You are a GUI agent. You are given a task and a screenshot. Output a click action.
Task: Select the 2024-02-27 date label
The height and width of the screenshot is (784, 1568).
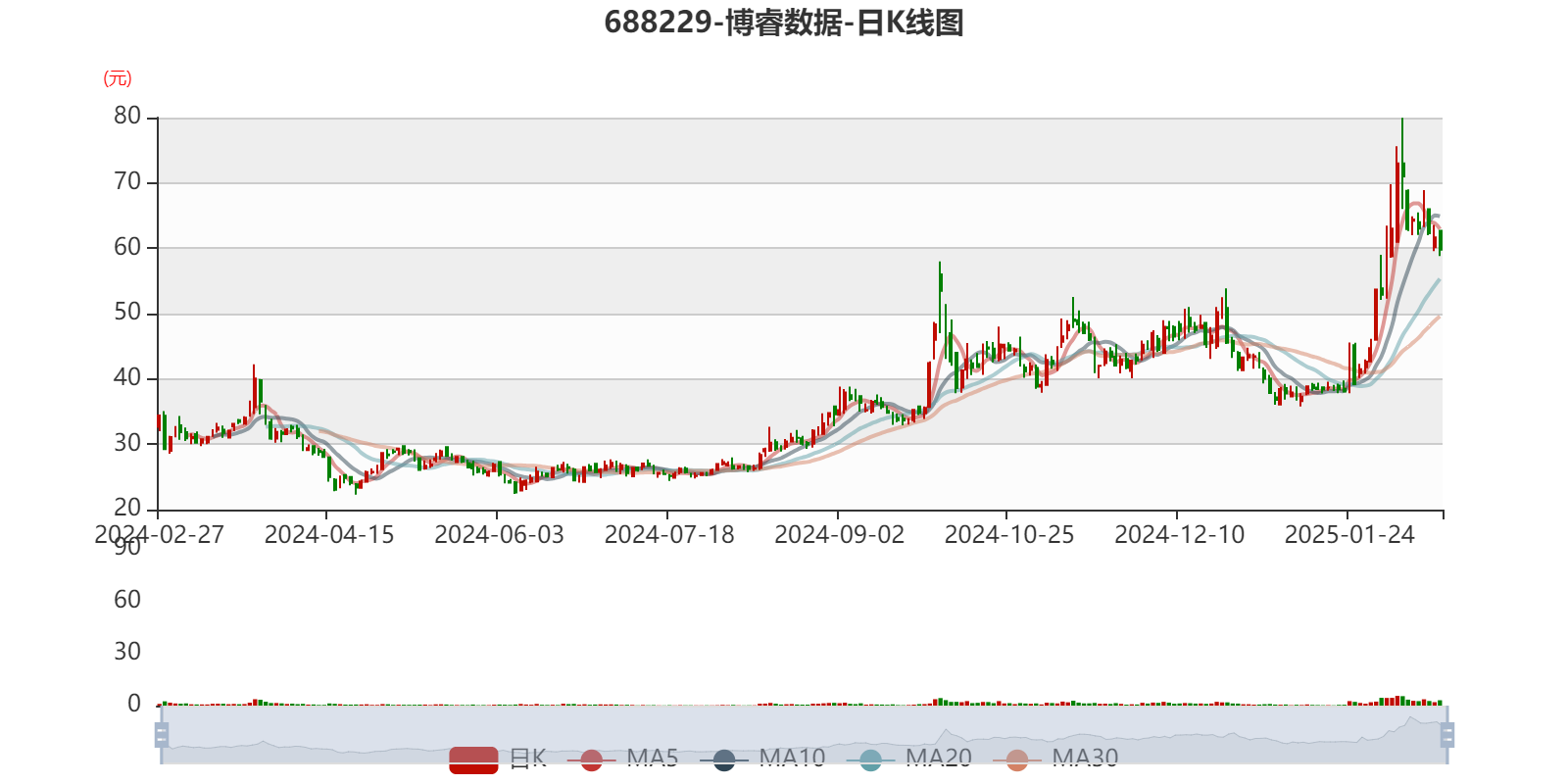coord(159,535)
